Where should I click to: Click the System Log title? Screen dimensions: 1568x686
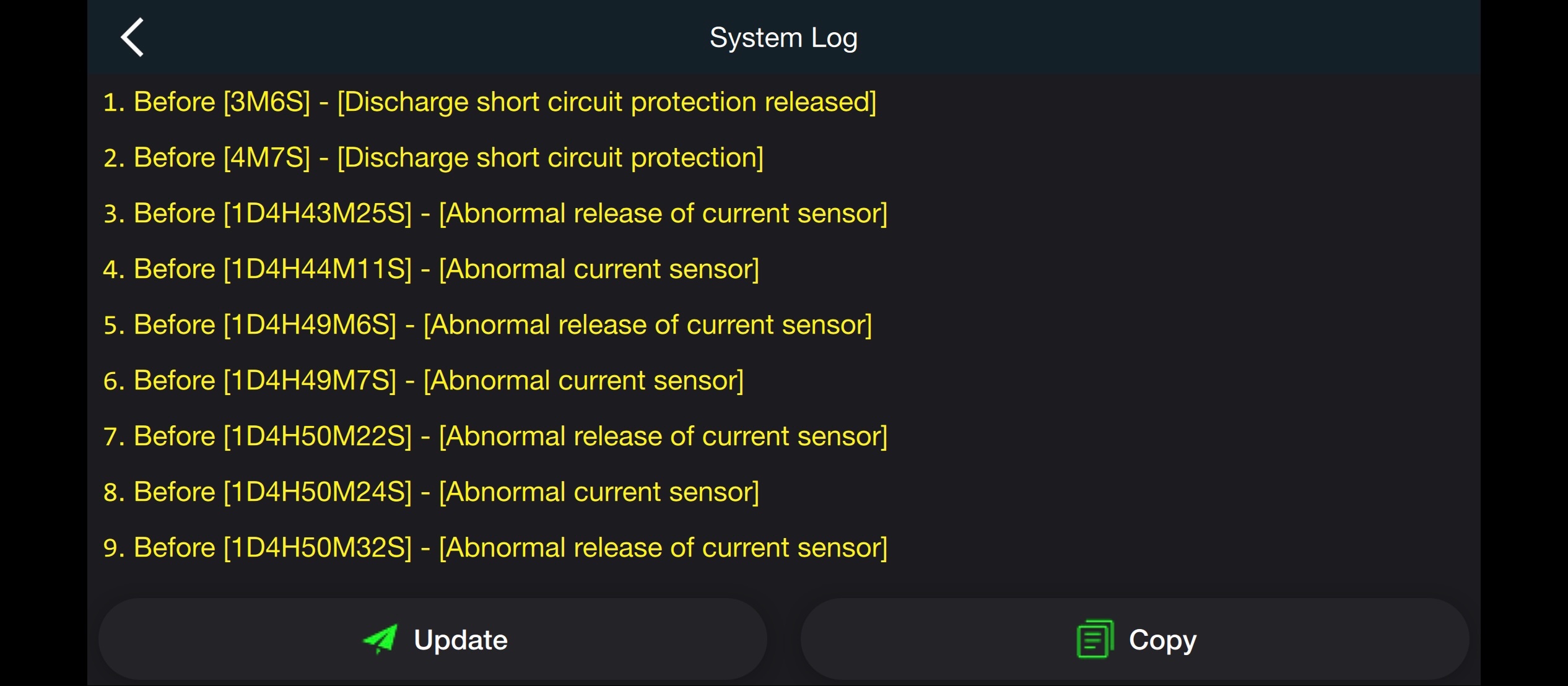783,38
